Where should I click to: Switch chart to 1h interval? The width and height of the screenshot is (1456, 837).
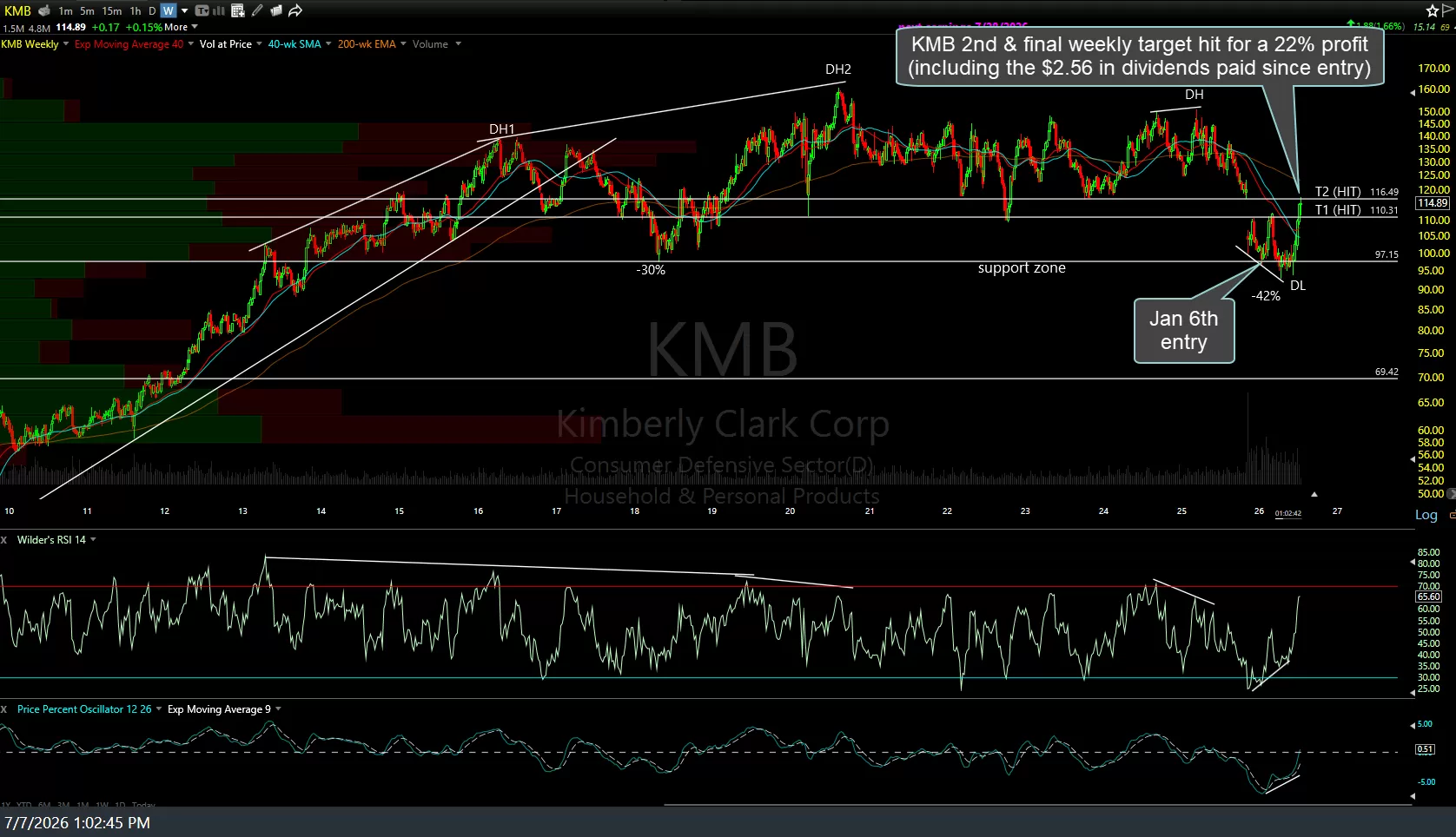[135, 11]
